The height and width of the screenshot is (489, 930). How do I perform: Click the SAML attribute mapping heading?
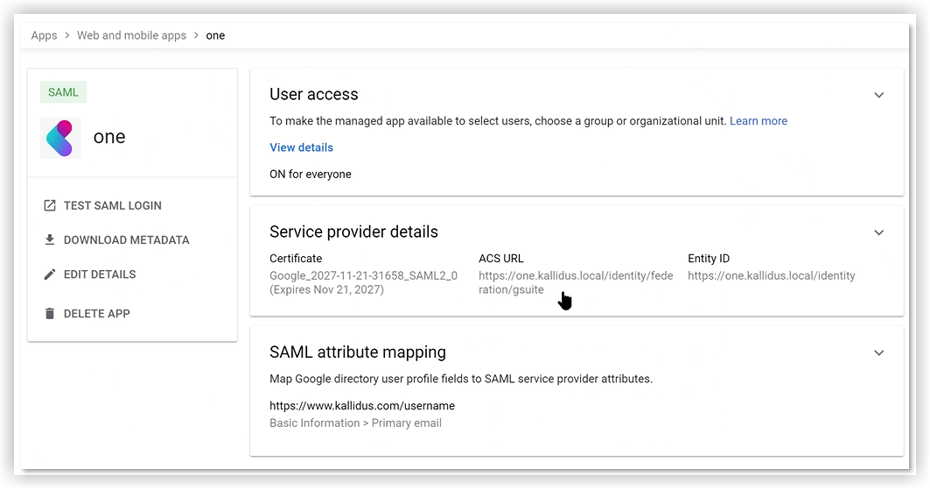pos(358,352)
